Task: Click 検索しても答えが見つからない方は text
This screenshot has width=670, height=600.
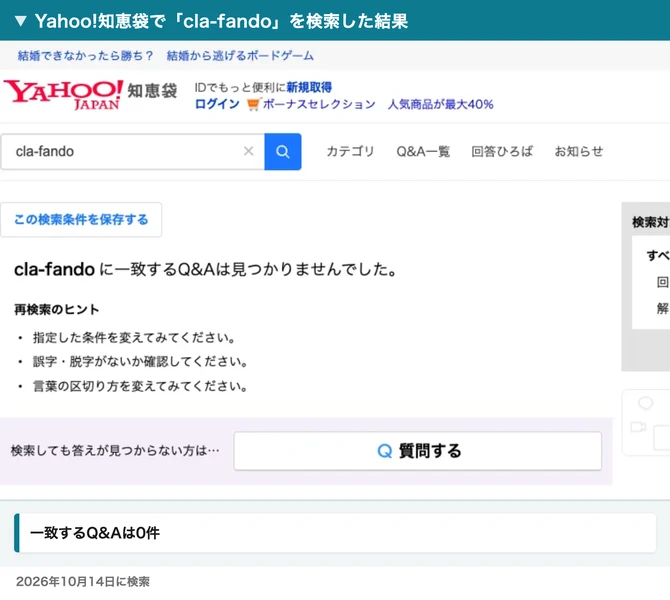Action: tap(115, 450)
